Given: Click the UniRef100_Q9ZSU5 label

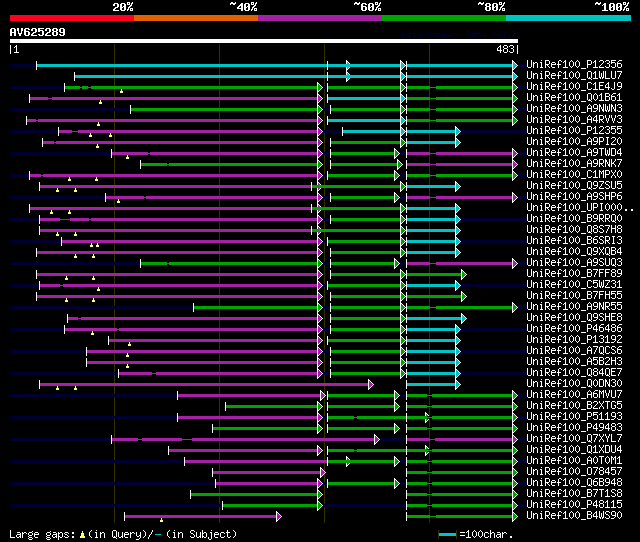Looking at the screenshot, I should click(x=574, y=186).
